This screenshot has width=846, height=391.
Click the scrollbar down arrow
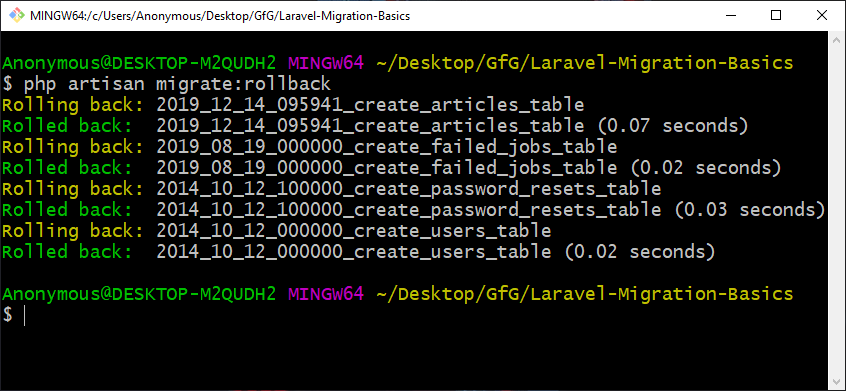tap(837, 382)
